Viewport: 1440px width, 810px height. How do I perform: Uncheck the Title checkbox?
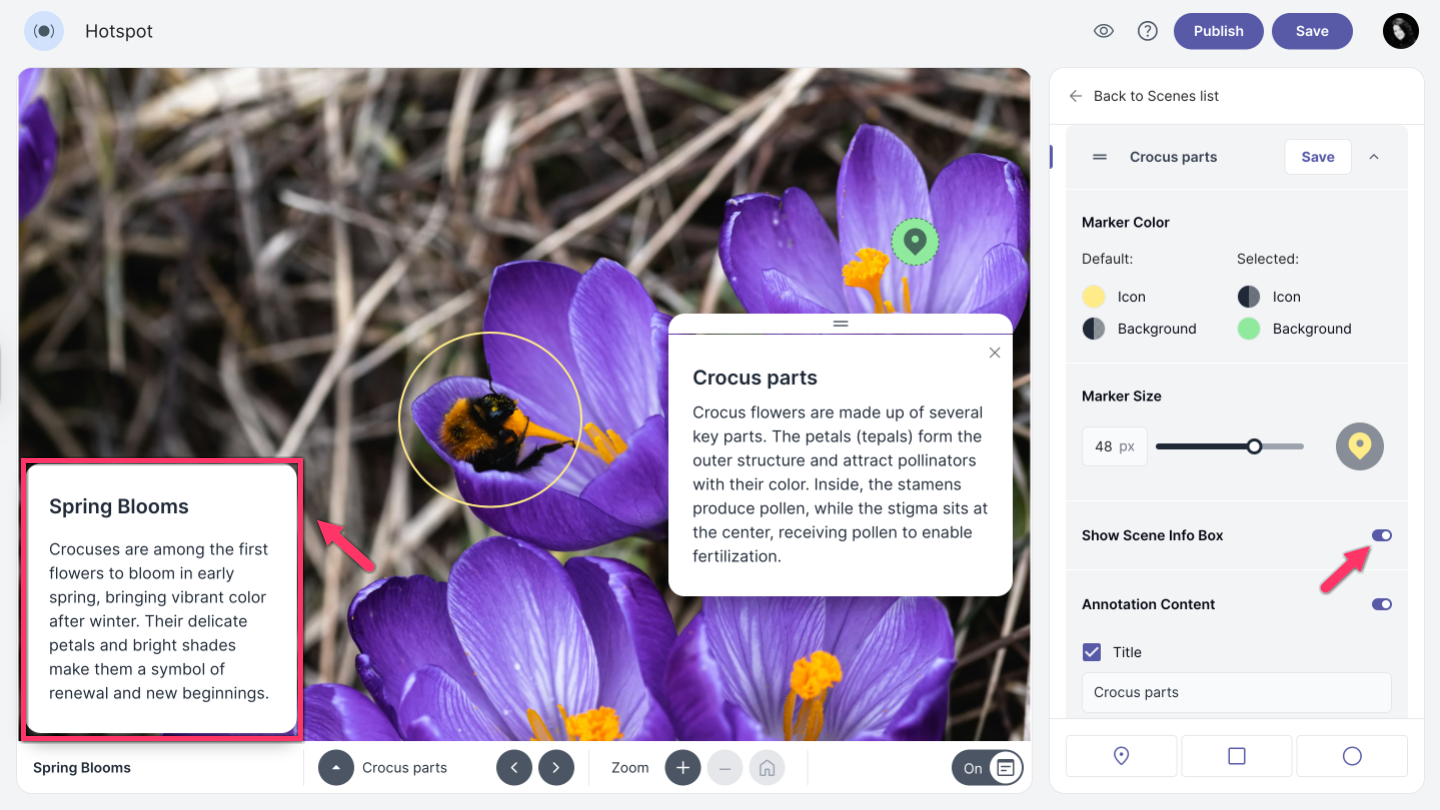(x=1092, y=652)
